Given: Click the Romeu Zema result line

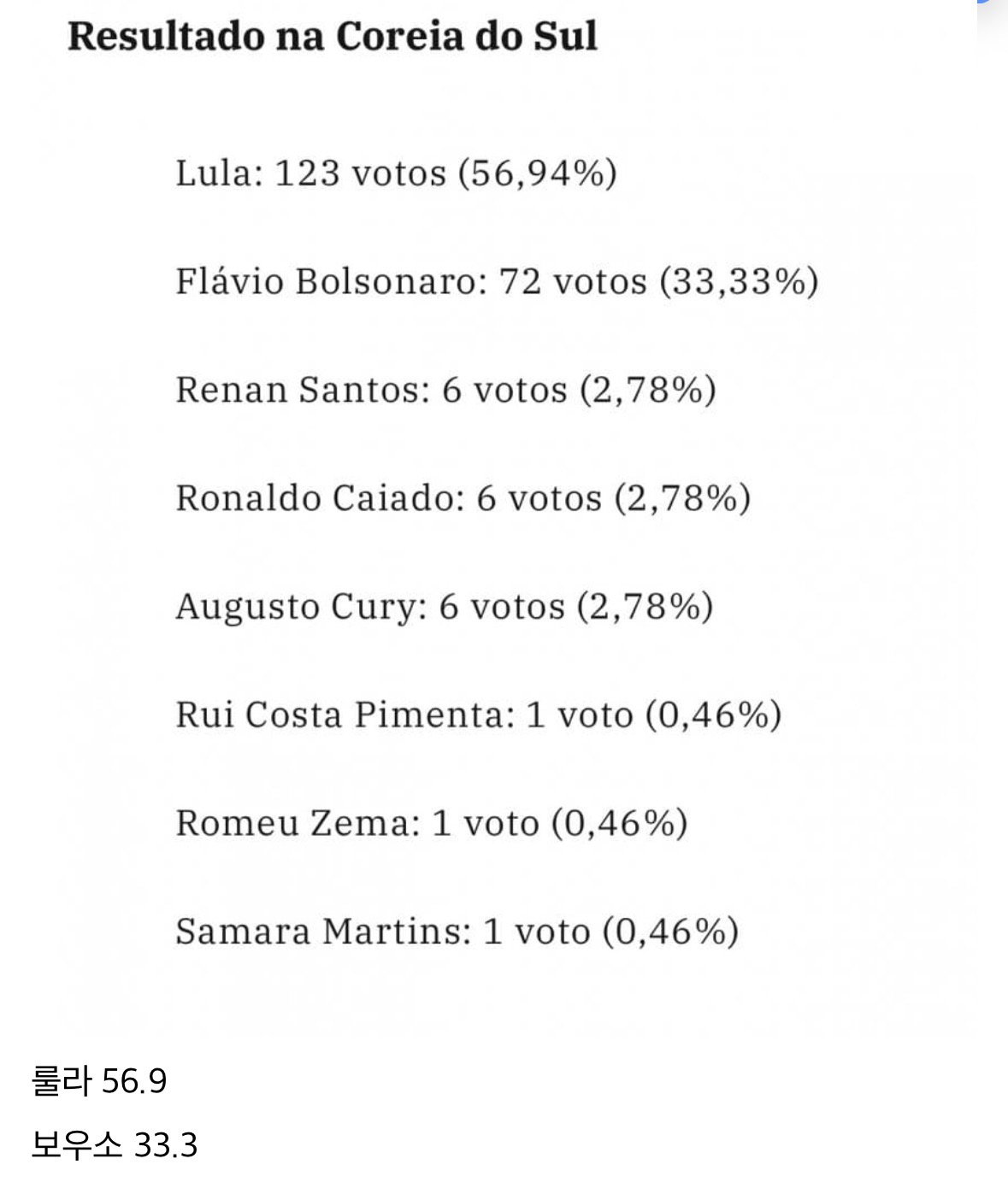Looking at the screenshot, I should point(432,823).
